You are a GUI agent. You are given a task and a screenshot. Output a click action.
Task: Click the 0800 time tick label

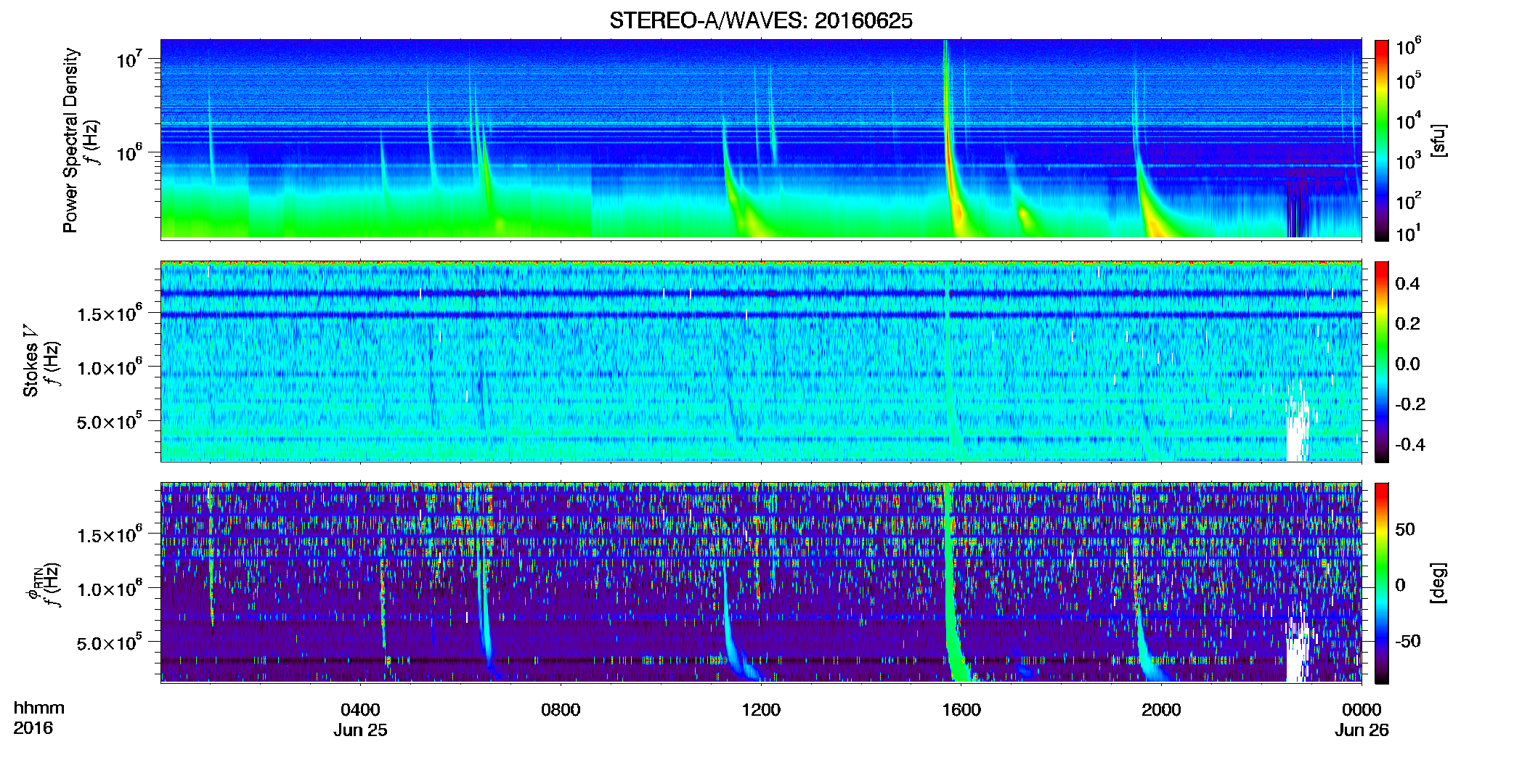561,709
